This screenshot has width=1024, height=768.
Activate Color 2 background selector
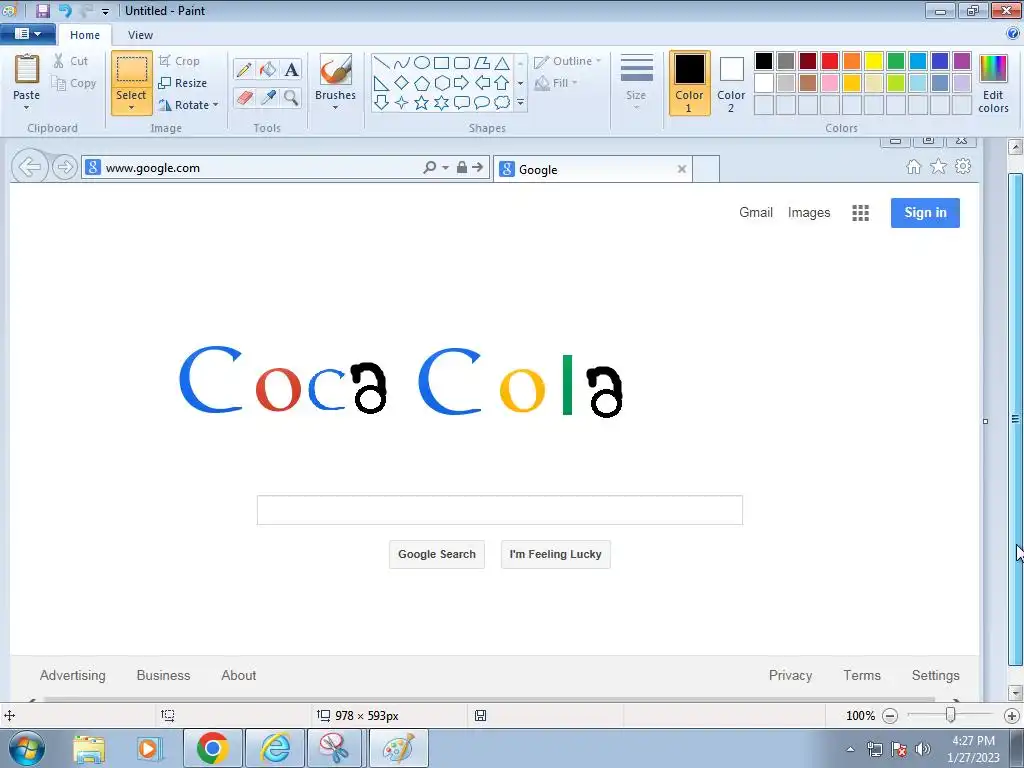(x=731, y=83)
